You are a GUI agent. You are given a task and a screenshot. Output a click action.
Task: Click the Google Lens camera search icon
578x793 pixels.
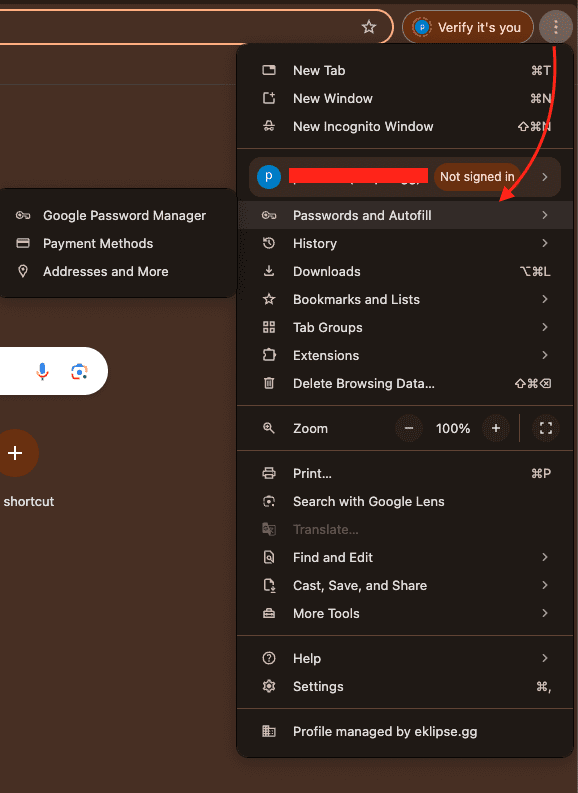pyautogui.click(x=79, y=371)
